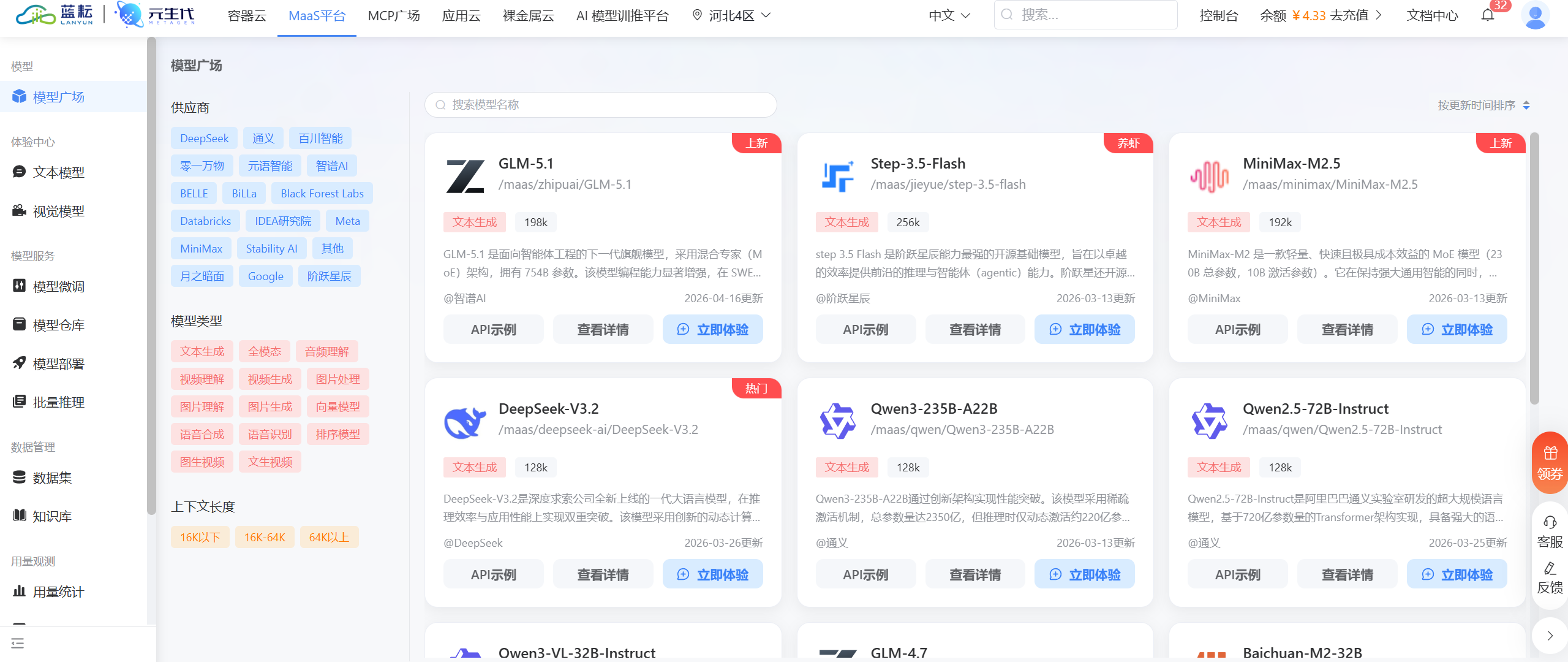This screenshot has height=662, width=1568.
Task: Open 客服 customer service headset
Action: coord(1550,531)
